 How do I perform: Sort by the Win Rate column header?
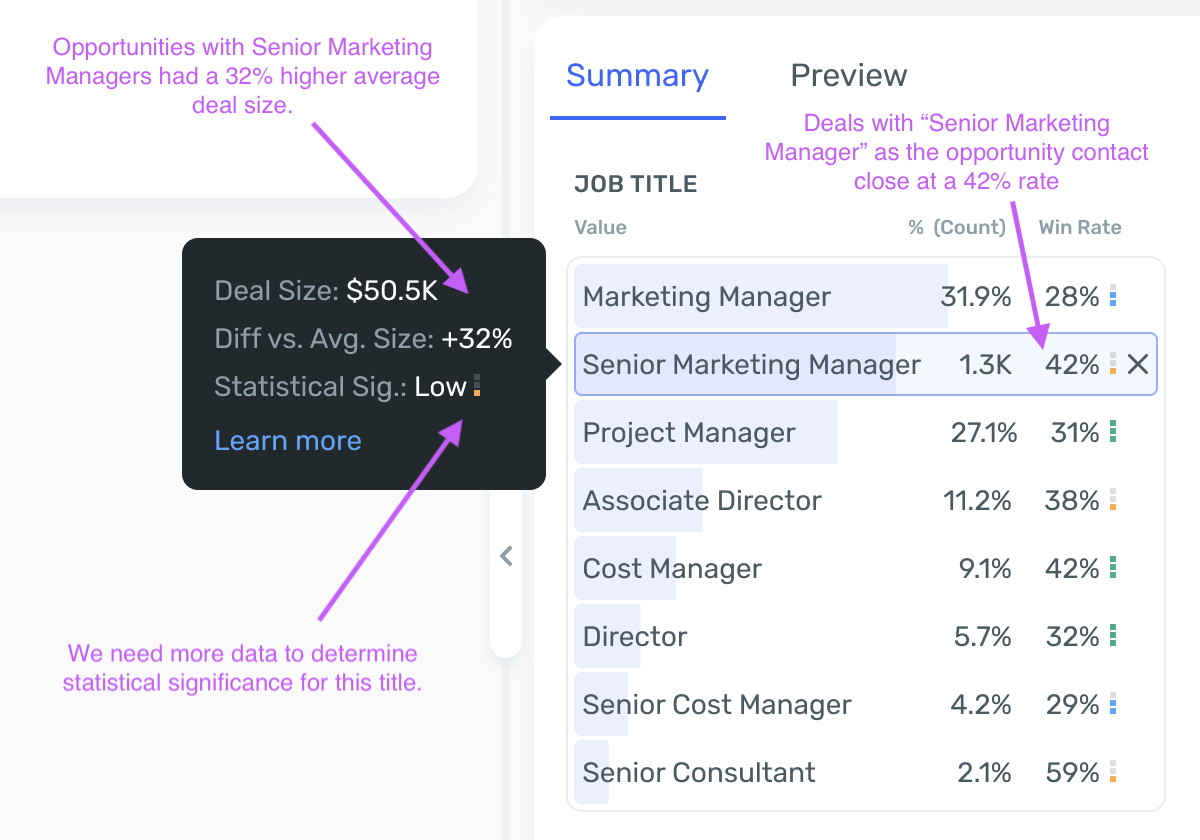1080,228
